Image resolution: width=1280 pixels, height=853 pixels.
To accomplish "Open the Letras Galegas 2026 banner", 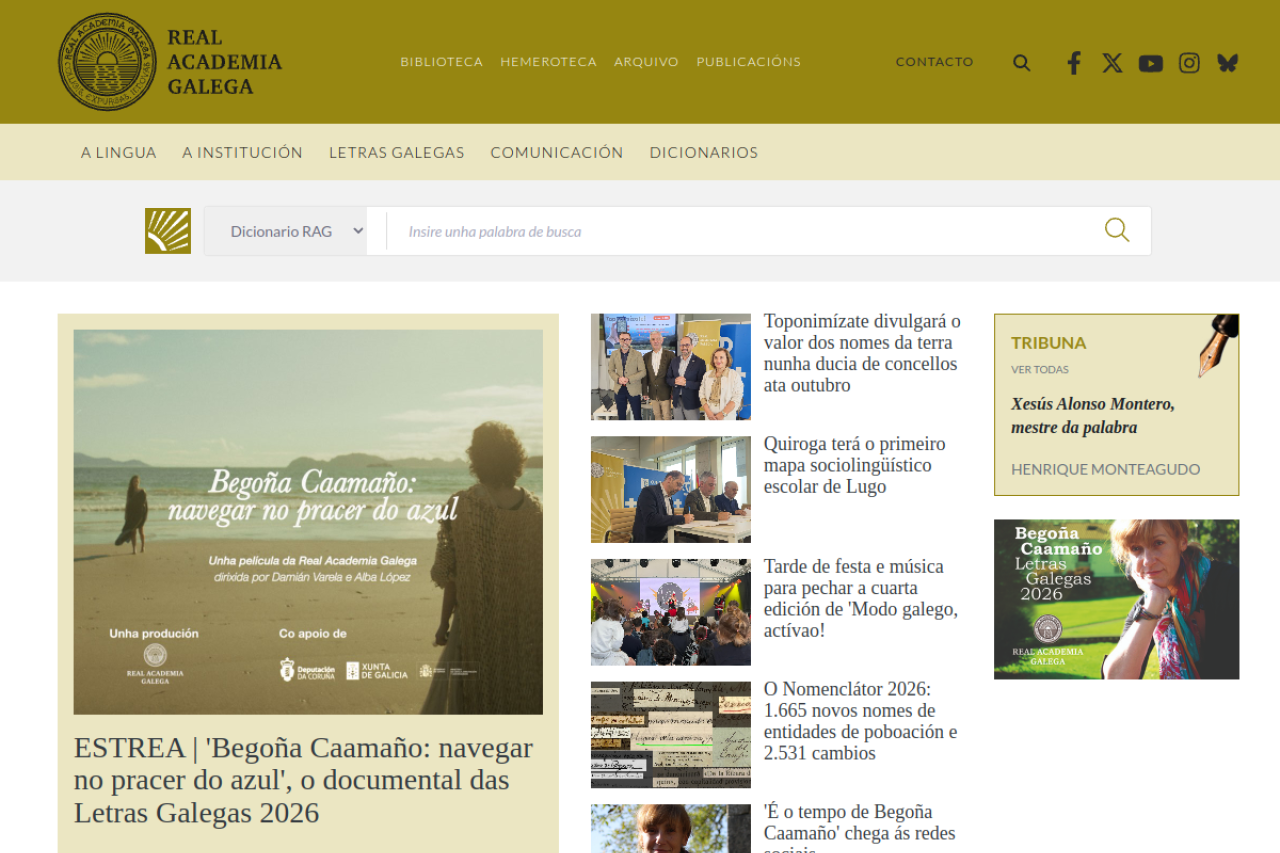I will click(x=1116, y=599).
